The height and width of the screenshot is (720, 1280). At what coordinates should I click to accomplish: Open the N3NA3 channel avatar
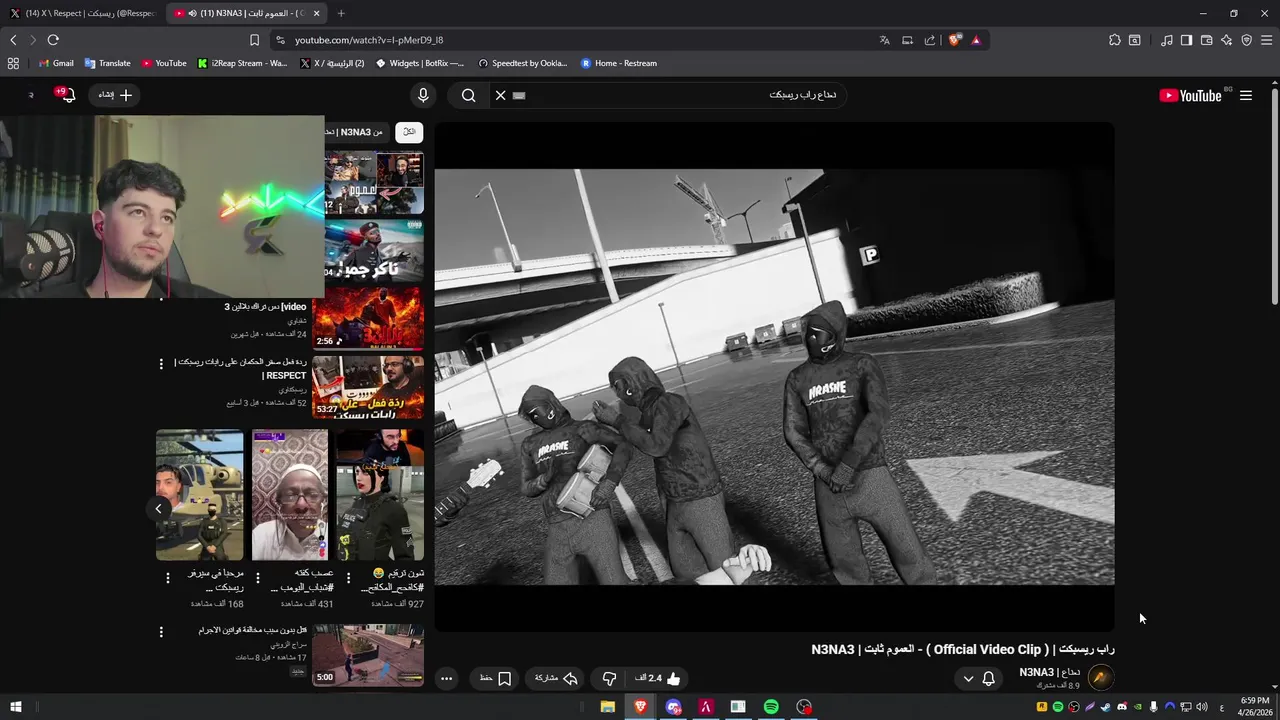(x=1100, y=678)
